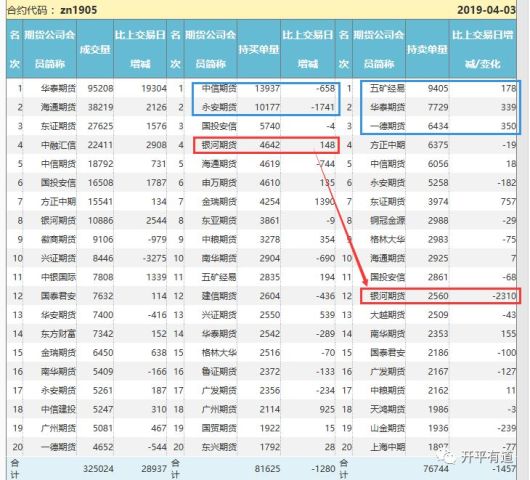Select long position value 13937

coord(267,89)
